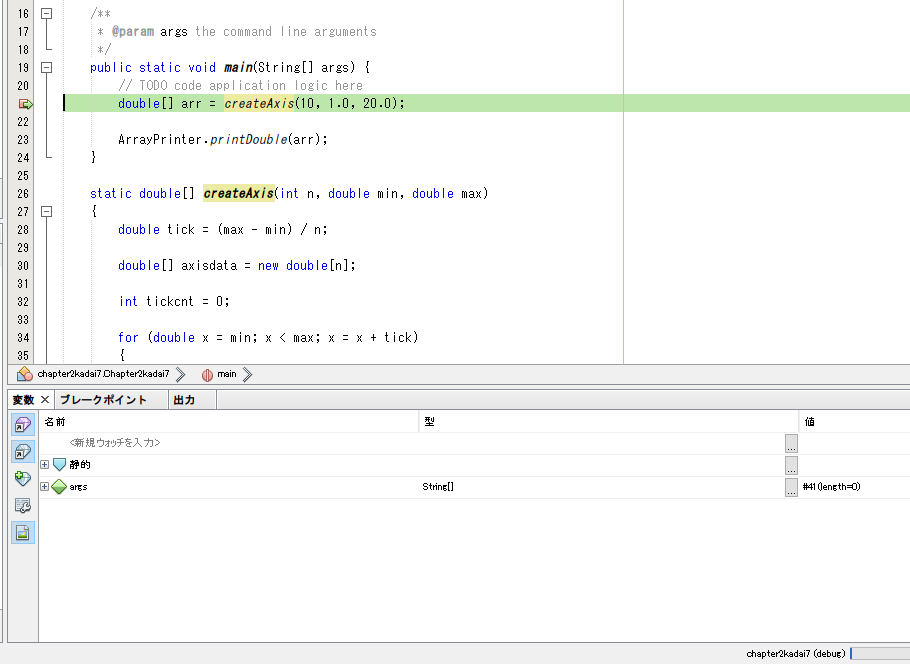Collapse the createAxis method fold at line 27
The image size is (910, 664).
46,211
